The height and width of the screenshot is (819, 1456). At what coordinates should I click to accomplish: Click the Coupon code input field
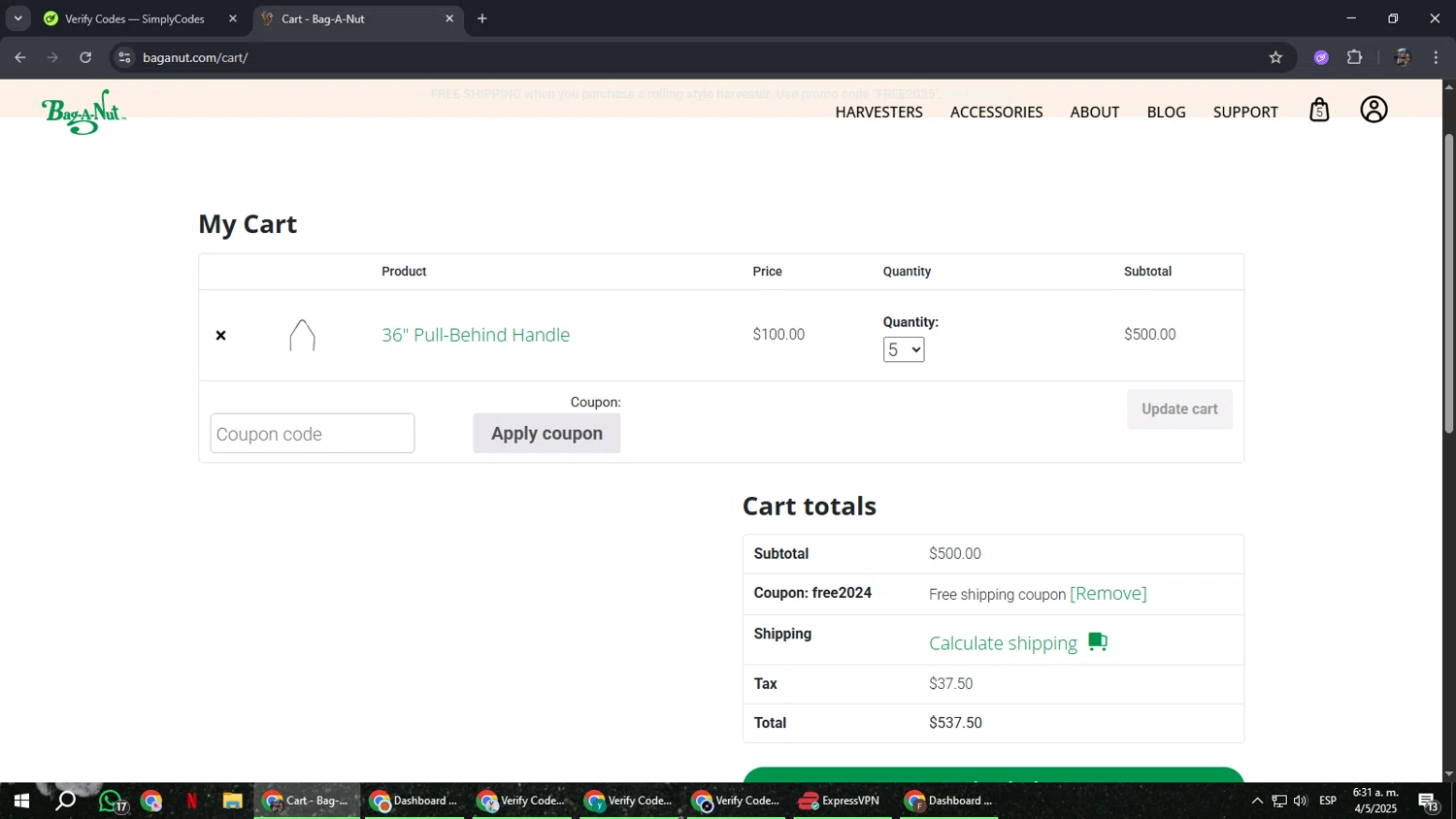coord(313,434)
